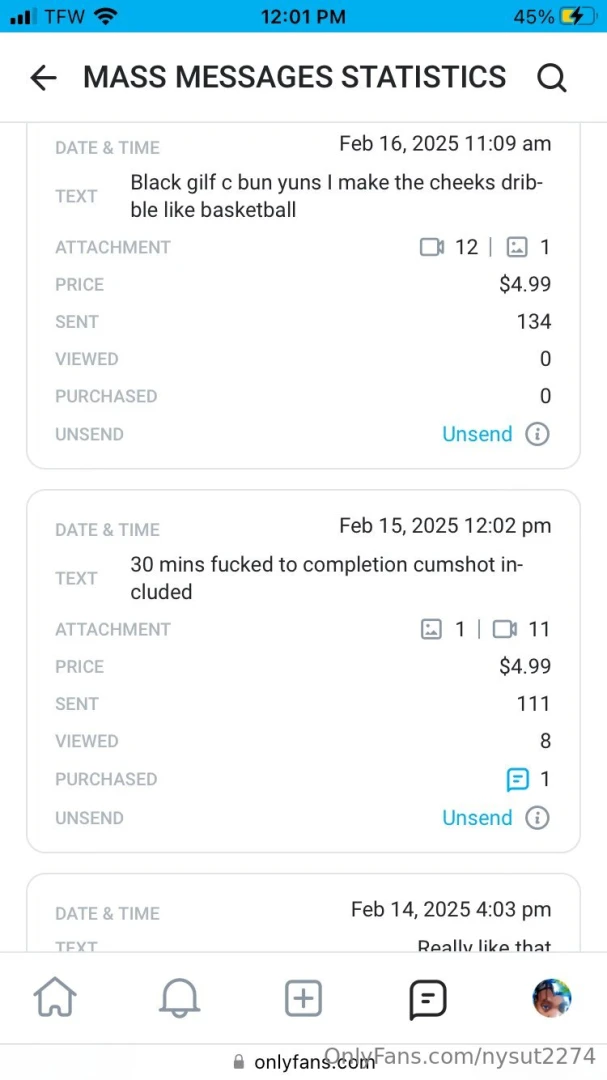Tap the back arrow in the header
Viewport: 607px width, 1080px height.
[x=43, y=78]
